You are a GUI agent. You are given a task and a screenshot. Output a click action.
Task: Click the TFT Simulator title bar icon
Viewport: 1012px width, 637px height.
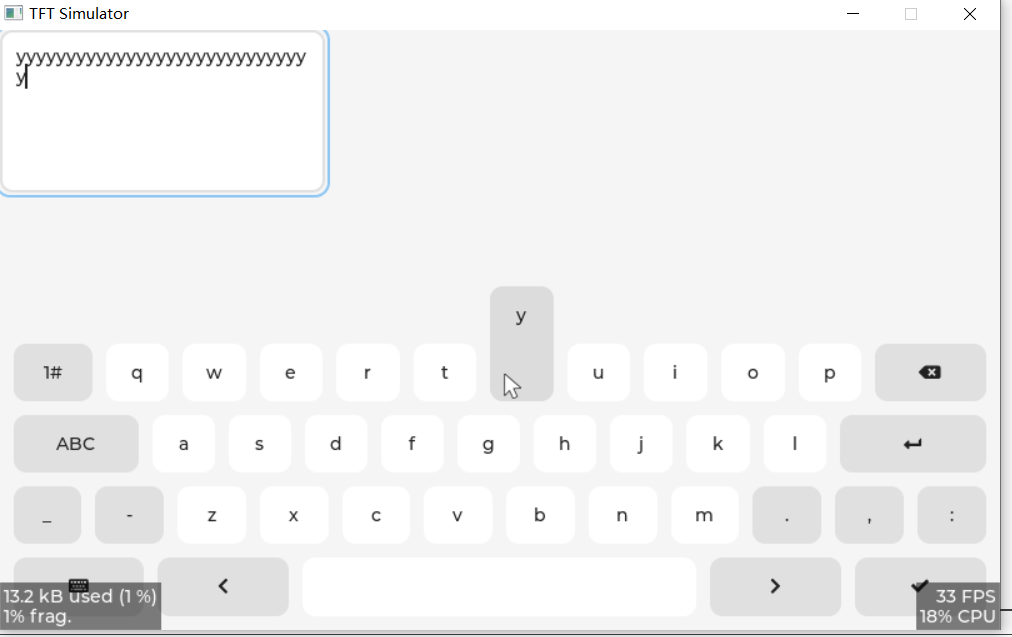click(x=14, y=14)
